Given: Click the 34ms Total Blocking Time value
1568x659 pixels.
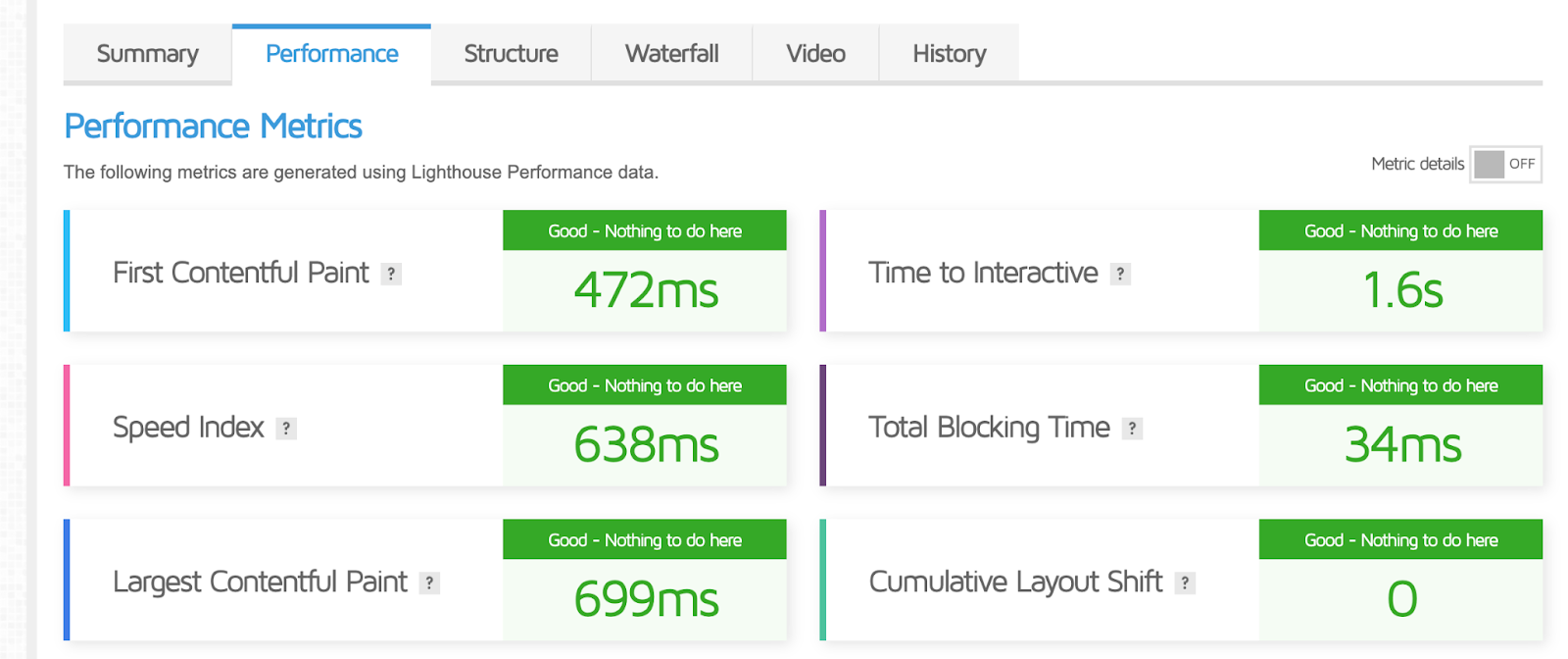Looking at the screenshot, I should coord(1402,445).
